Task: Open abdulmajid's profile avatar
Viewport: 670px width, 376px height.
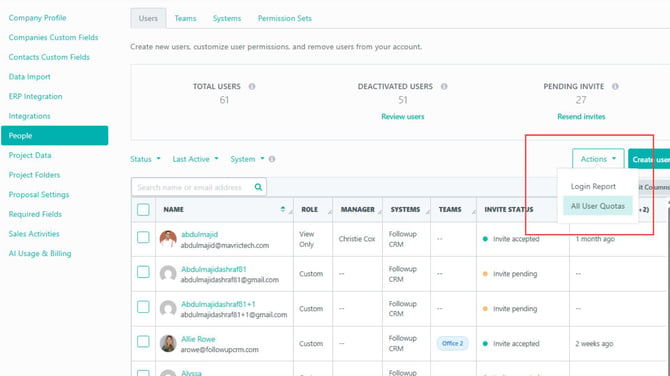Action: [x=168, y=239]
